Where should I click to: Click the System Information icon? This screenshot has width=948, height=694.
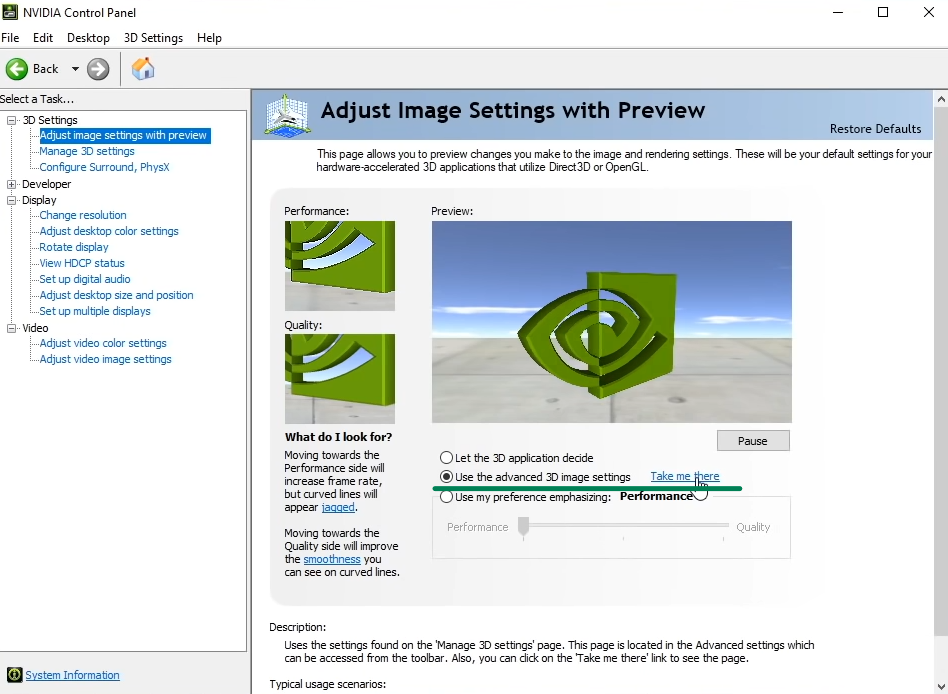pyautogui.click(x=15, y=675)
